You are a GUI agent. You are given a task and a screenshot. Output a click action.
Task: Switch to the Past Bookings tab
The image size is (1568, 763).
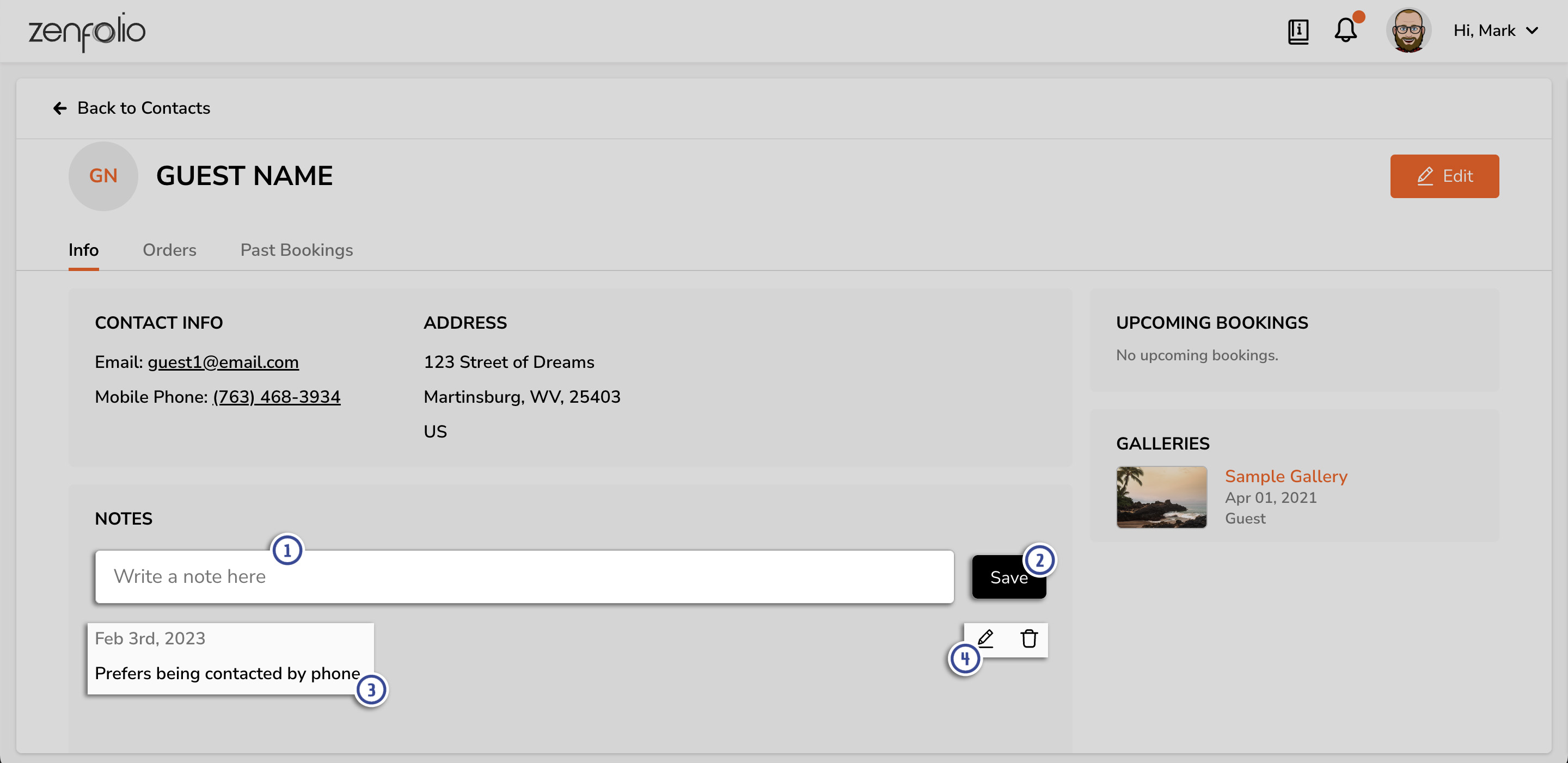pos(296,249)
